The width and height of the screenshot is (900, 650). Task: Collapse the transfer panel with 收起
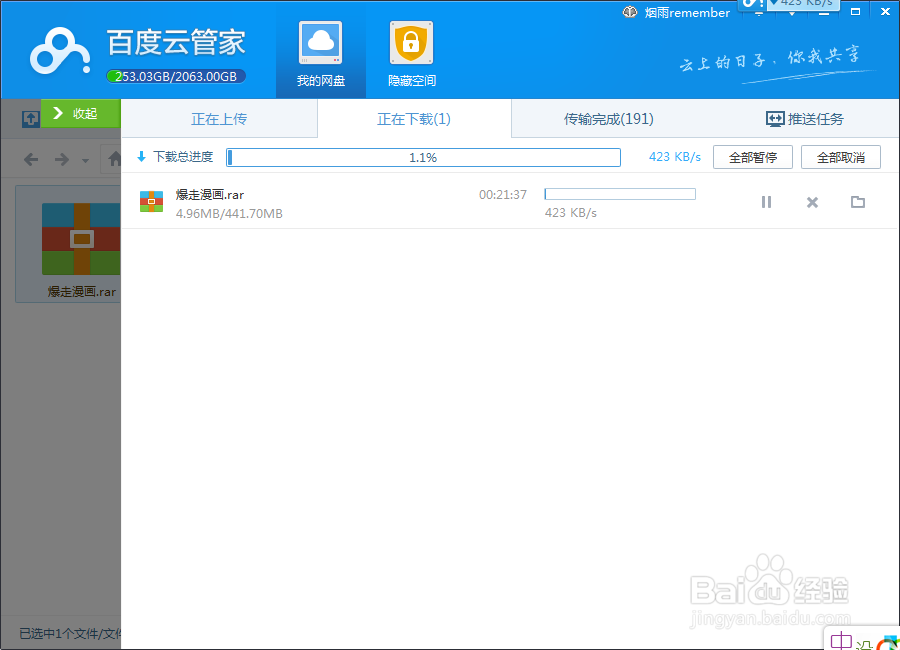81,113
